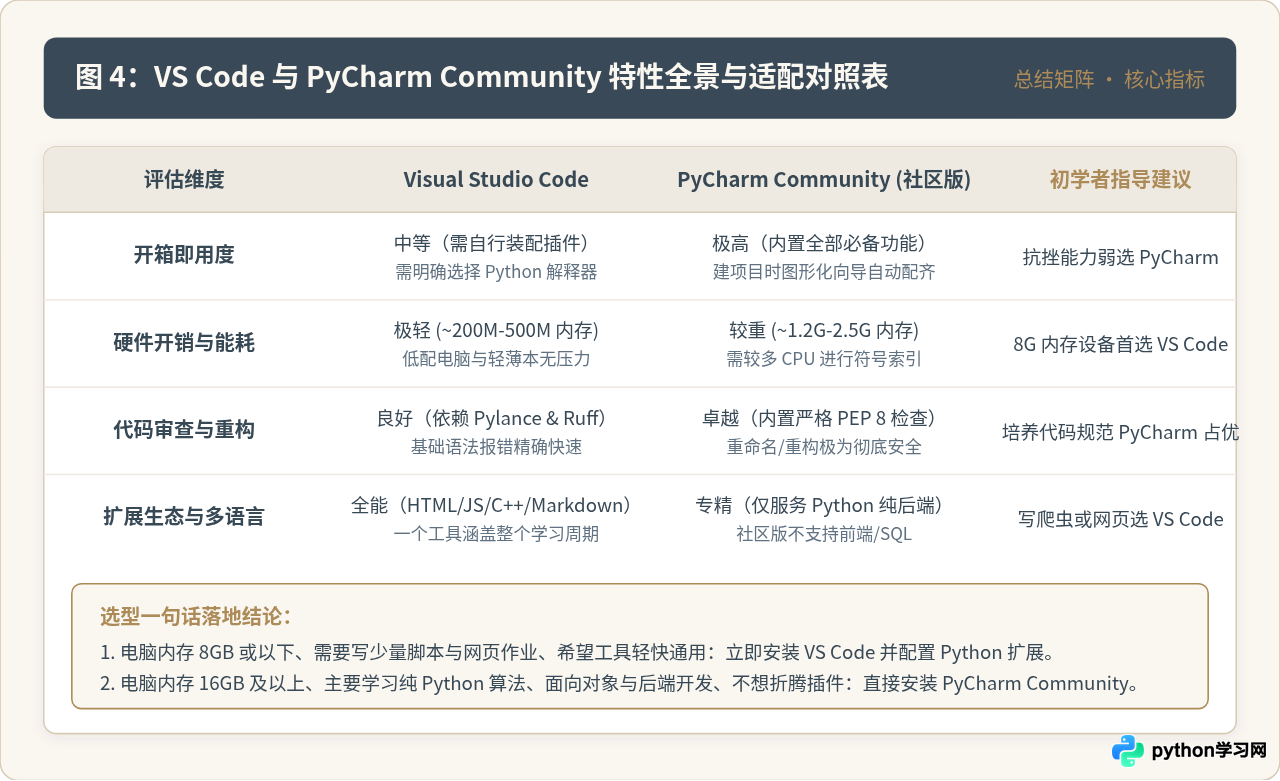1280x781 pixels.
Task: Click the note "重命名/重构极为彻底安全"
Action: pos(824,447)
